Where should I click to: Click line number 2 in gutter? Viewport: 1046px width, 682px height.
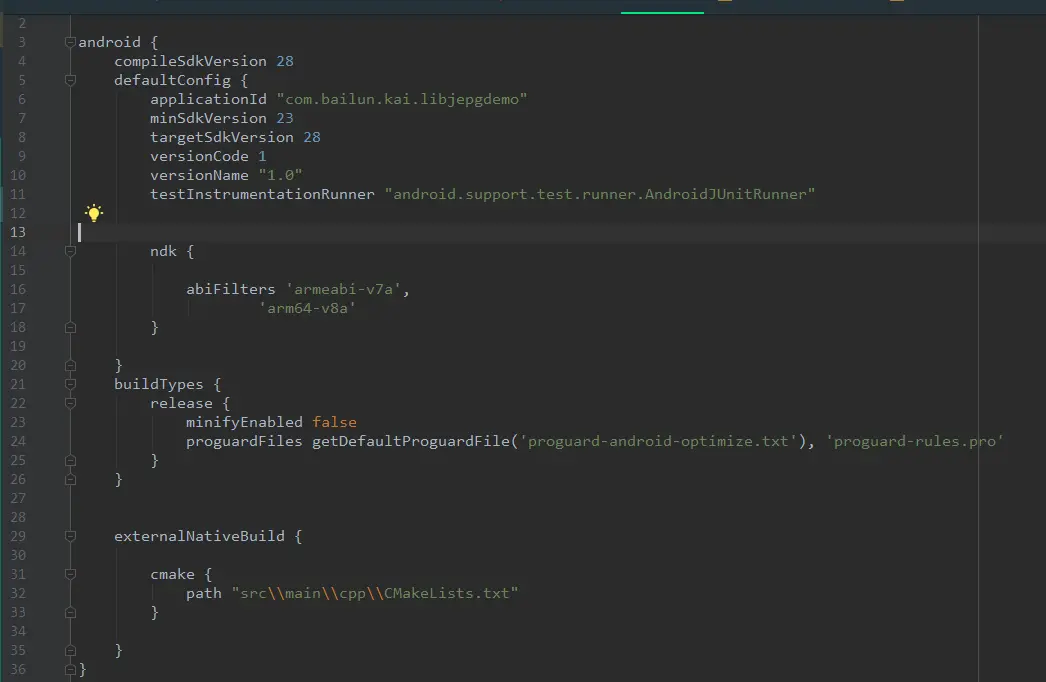coord(22,23)
